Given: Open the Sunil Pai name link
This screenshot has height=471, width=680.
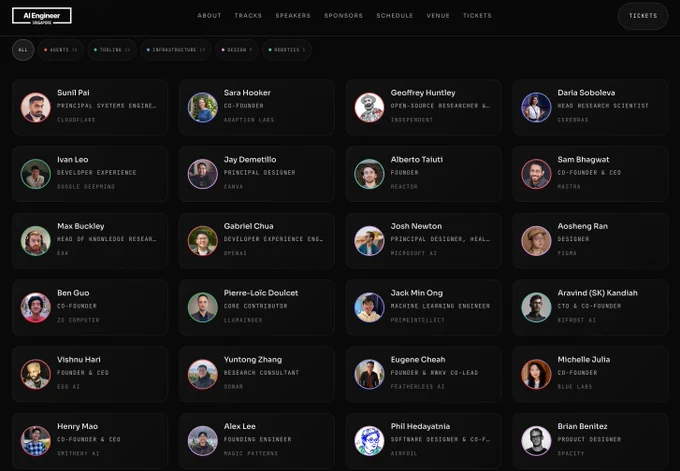Looking at the screenshot, I should click(73, 92).
